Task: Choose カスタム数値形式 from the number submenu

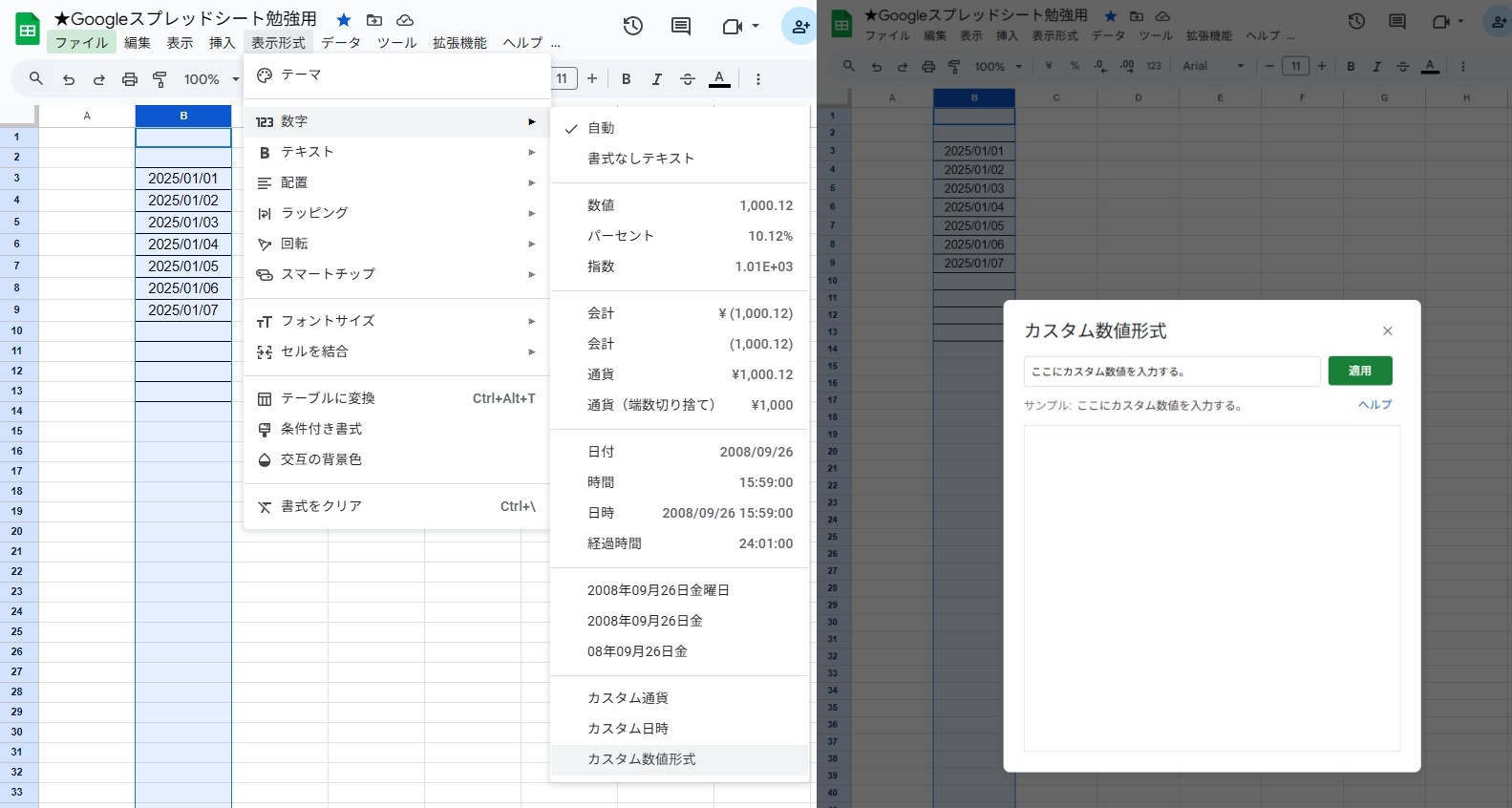Action: (x=641, y=759)
